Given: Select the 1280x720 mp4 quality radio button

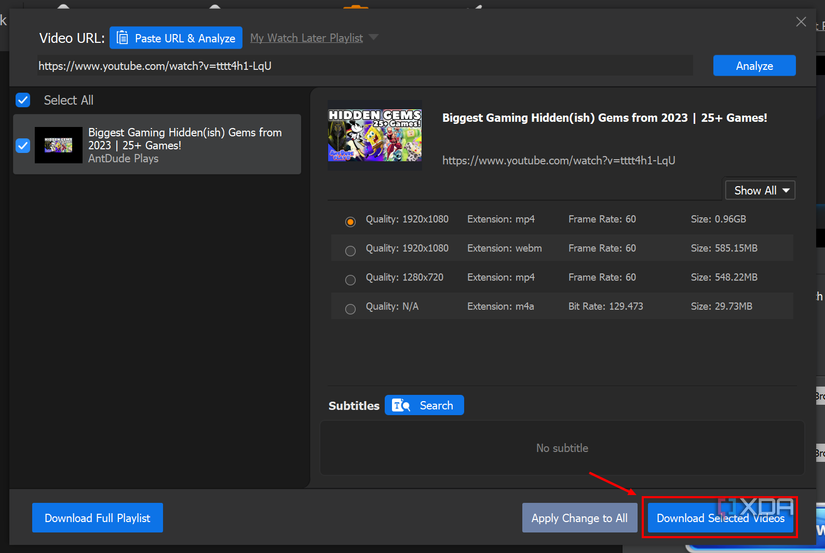Looking at the screenshot, I should tap(350, 280).
